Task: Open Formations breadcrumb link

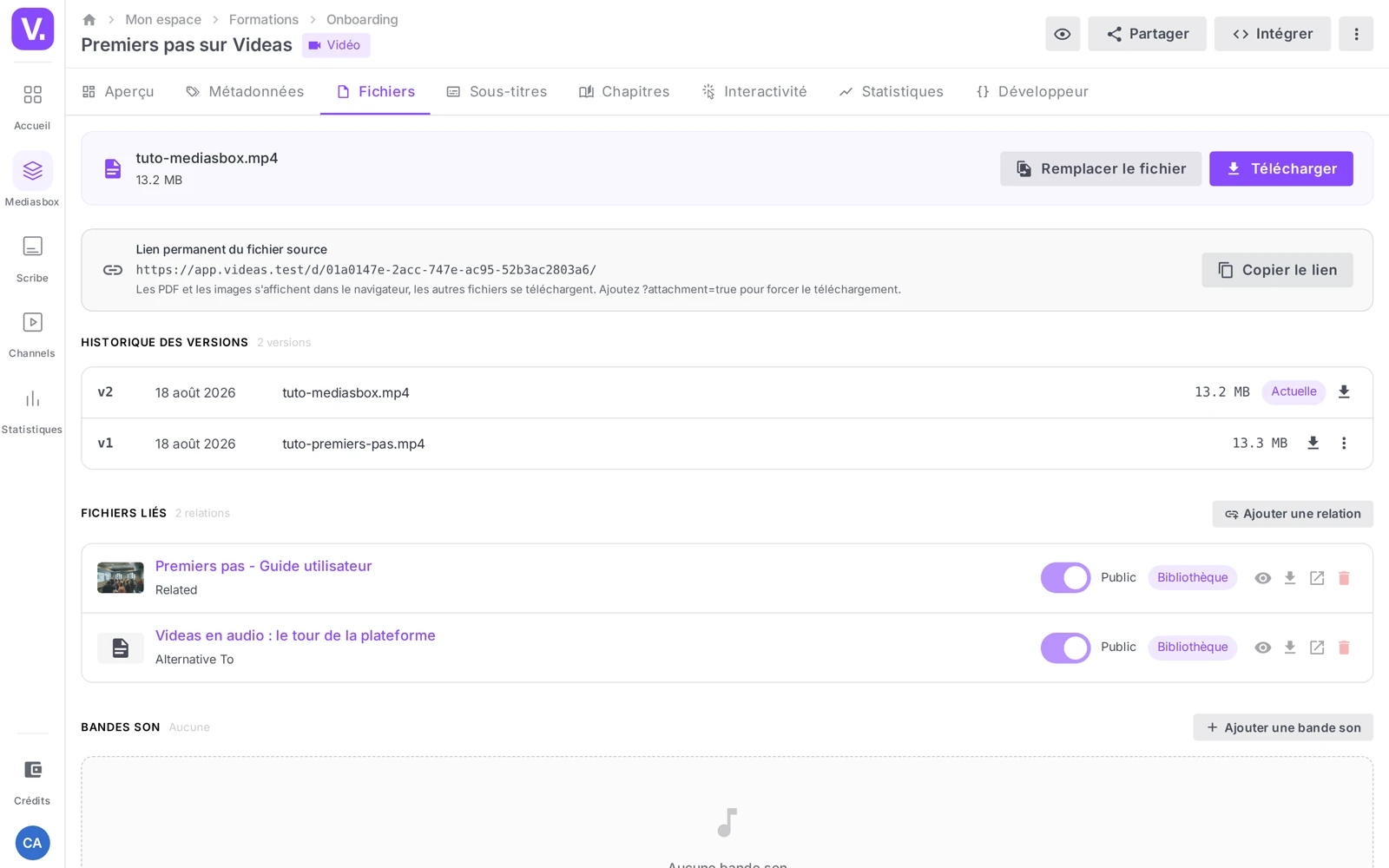Action: click(x=264, y=19)
